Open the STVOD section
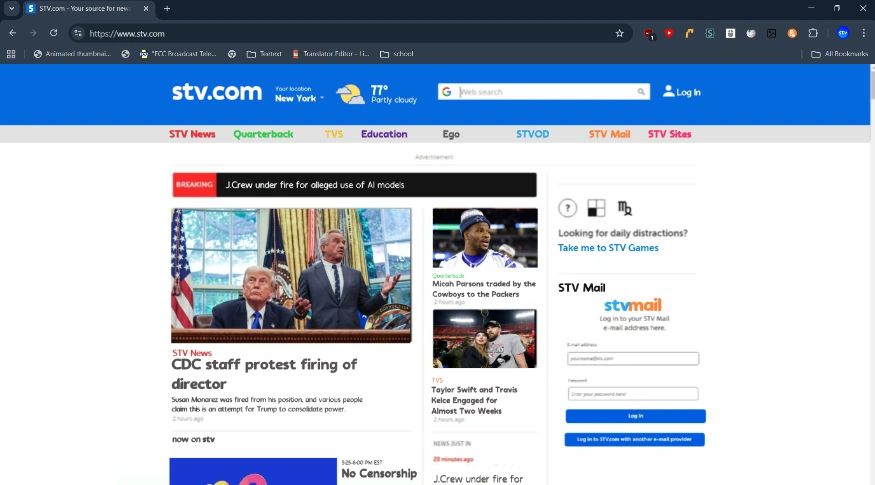 click(532, 134)
